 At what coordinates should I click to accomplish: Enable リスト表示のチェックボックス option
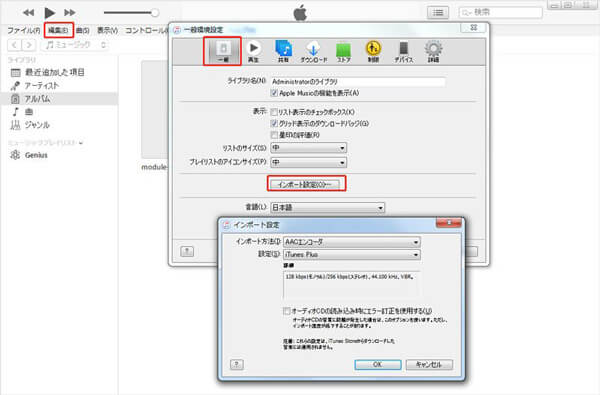274,112
